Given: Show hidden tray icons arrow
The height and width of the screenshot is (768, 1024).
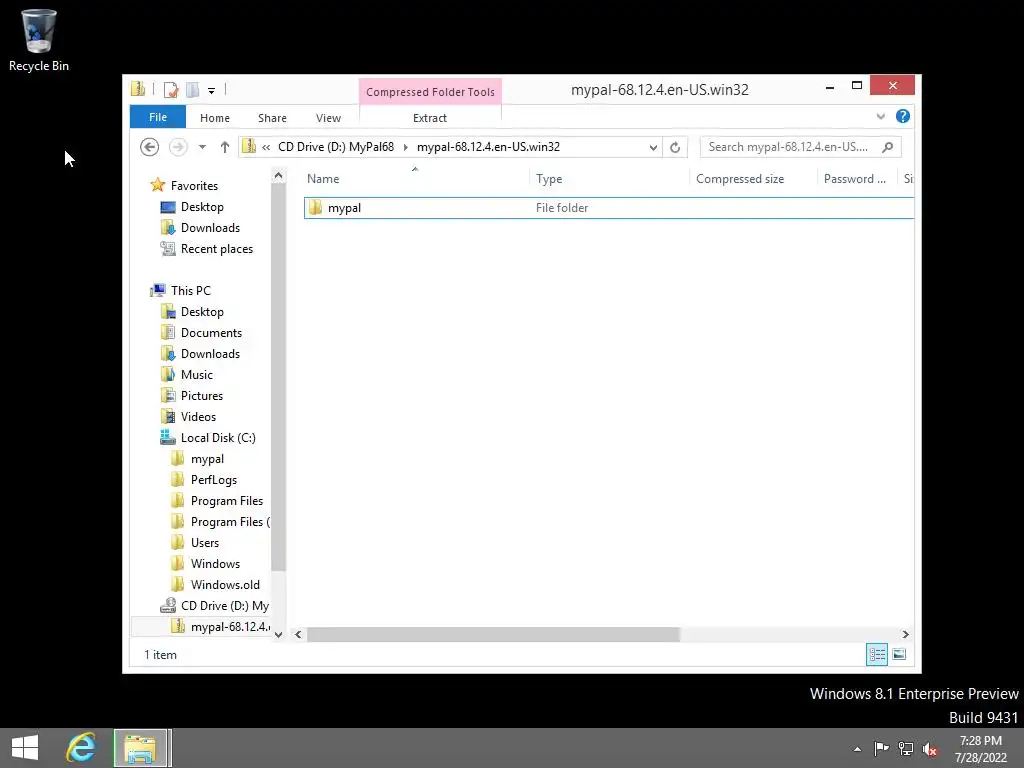Looking at the screenshot, I should tap(857, 749).
